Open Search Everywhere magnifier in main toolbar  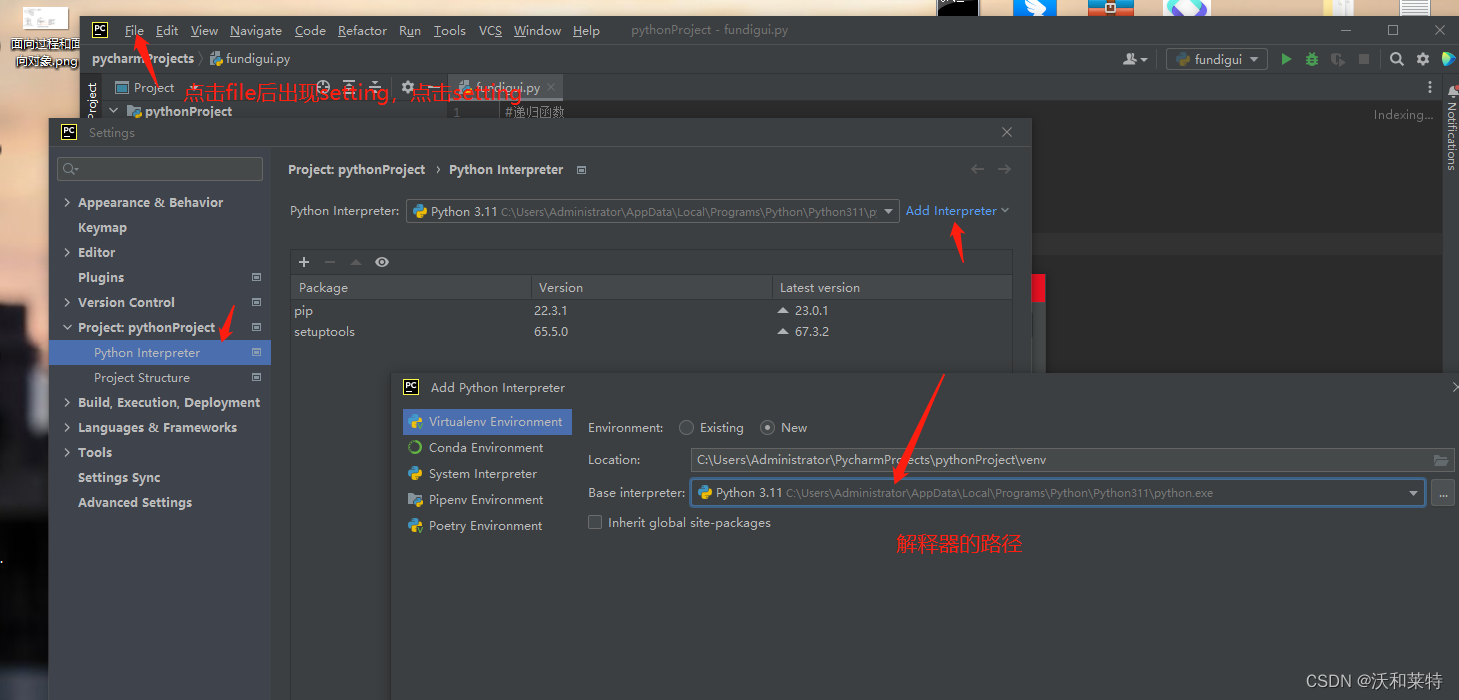click(x=1397, y=59)
